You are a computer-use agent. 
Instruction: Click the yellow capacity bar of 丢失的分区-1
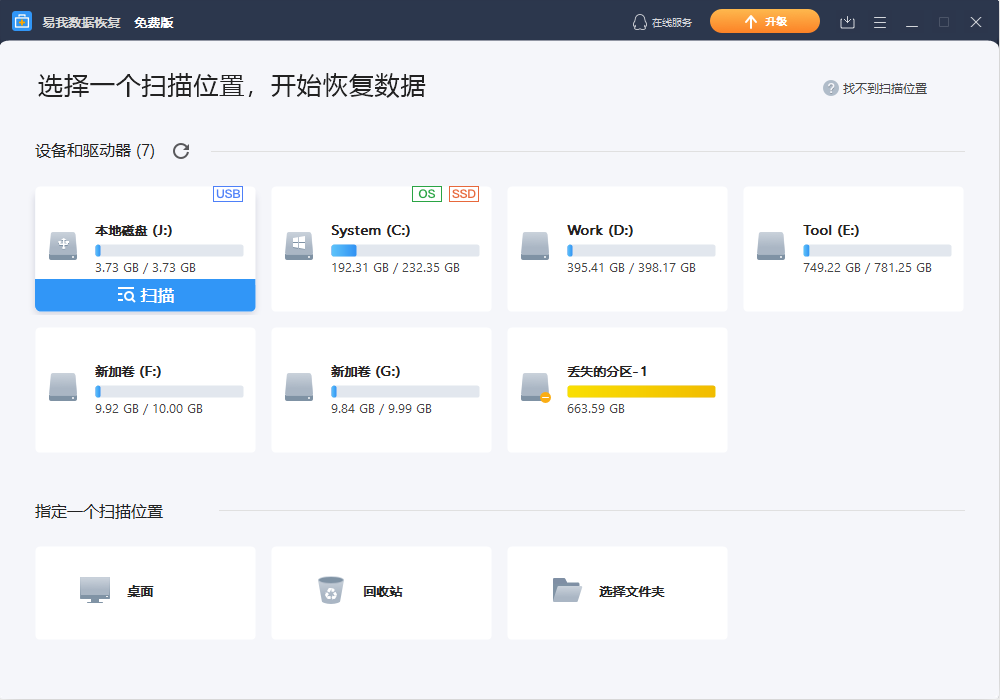coord(641,392)
